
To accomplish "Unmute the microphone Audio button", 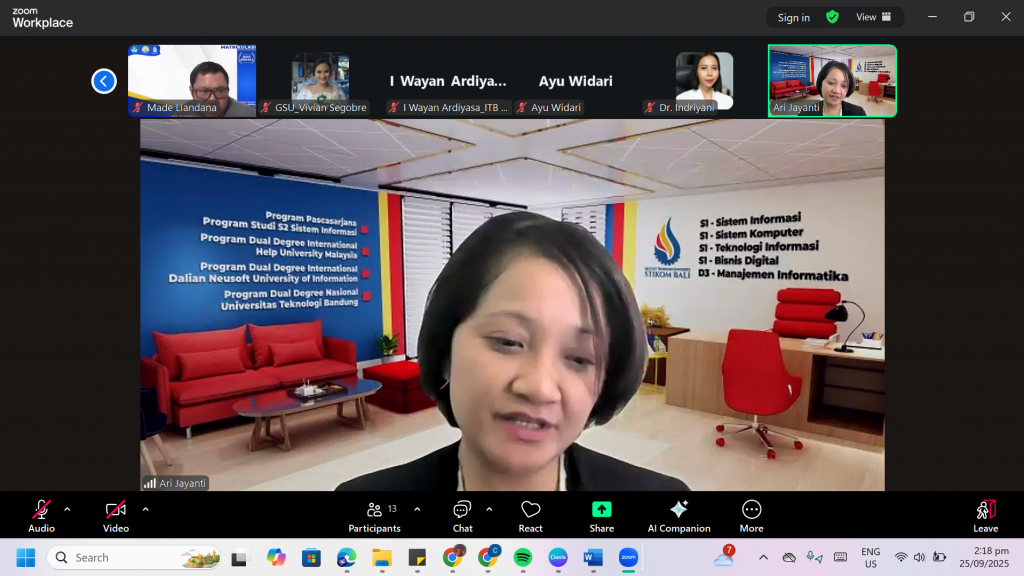I will (x=41, y=516).
